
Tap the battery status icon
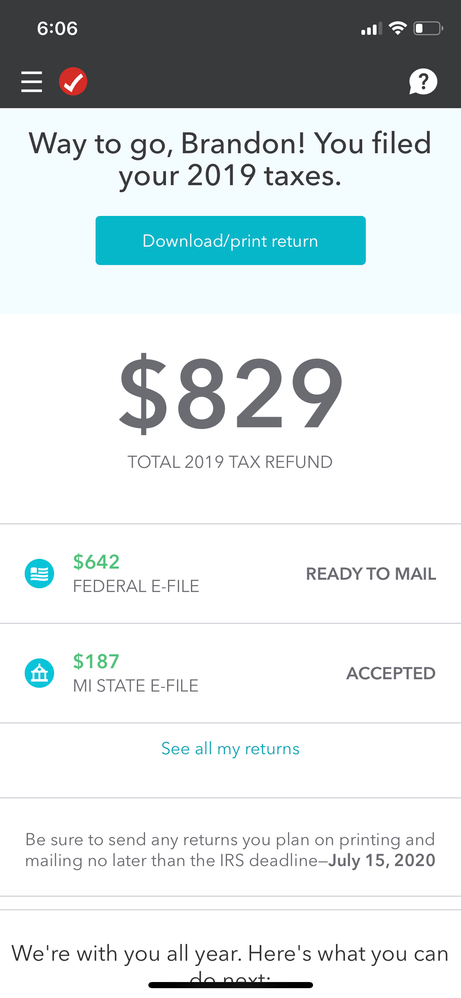coord(428,28)
